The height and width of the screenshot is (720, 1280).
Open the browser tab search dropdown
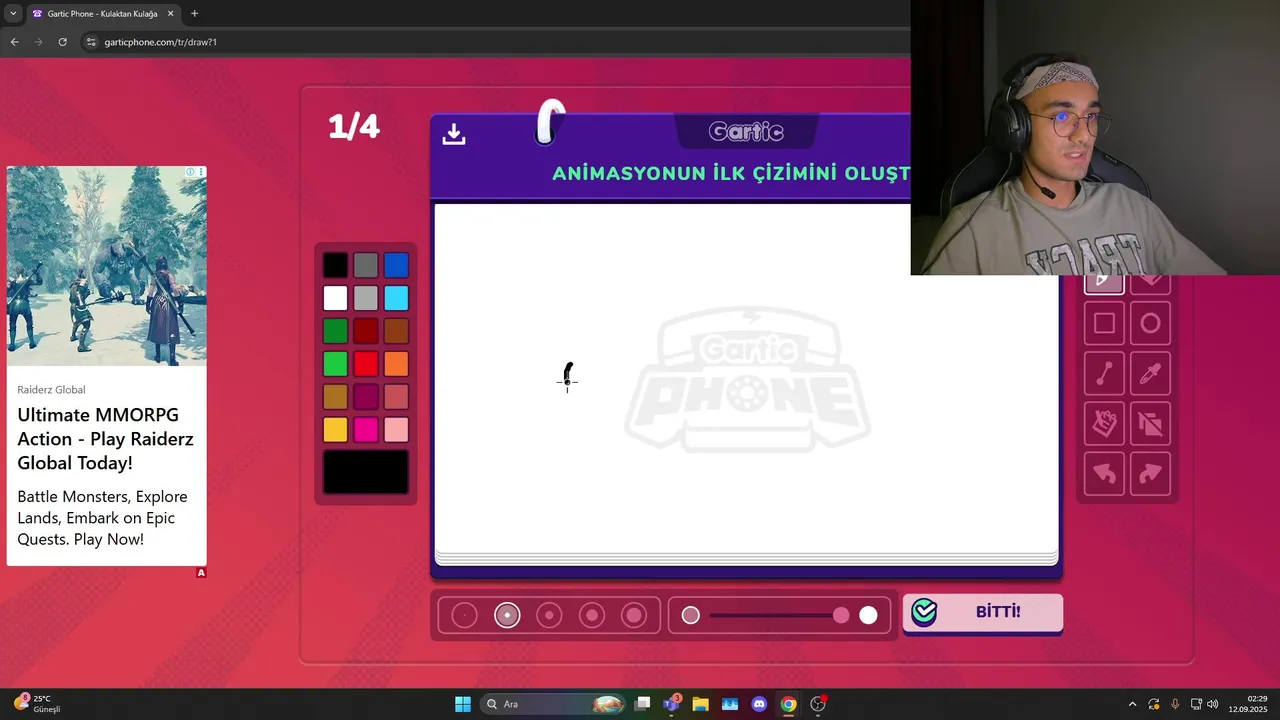(13, 13)
